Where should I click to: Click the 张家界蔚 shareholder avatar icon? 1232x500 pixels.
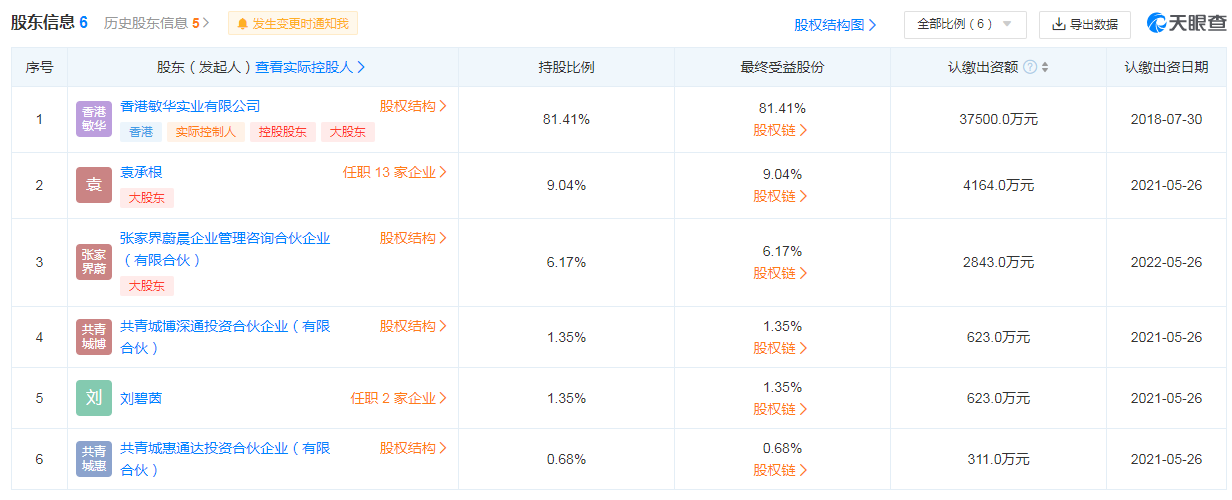(x=94, y=262)
